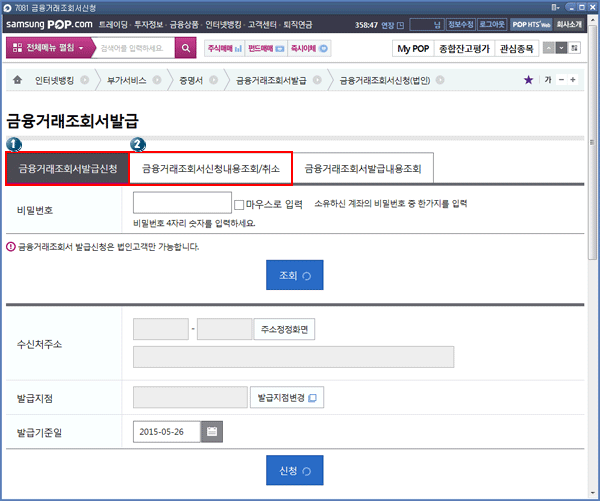The width and height of the screenshot is (600, 501).
Task: Add page to favorites with star icon
Action: [x=528, y=80]
